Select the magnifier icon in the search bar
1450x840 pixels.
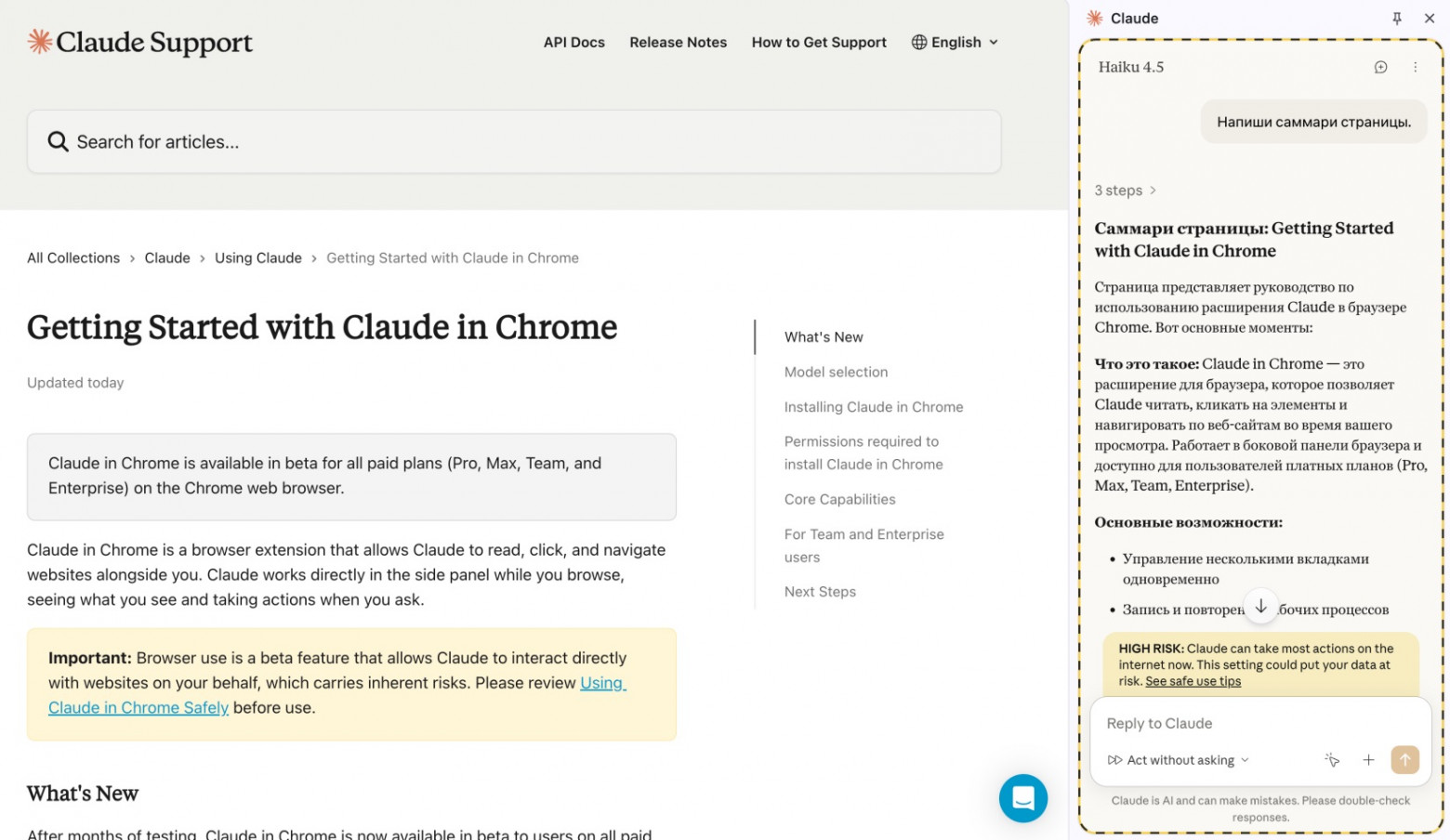point(58,141)
